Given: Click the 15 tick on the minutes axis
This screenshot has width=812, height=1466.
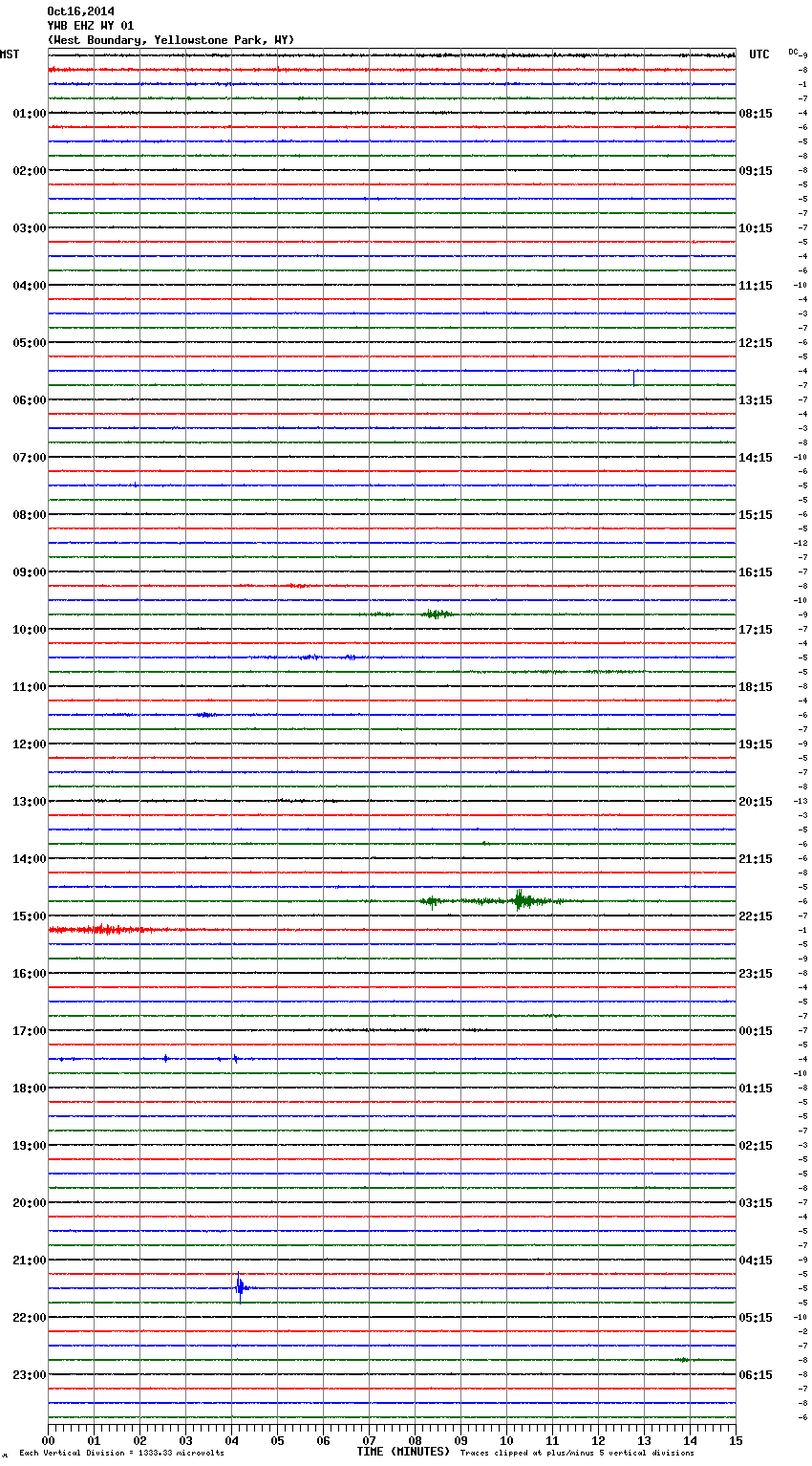Looking at the screenshot, I should click(x=736, y=1440).
